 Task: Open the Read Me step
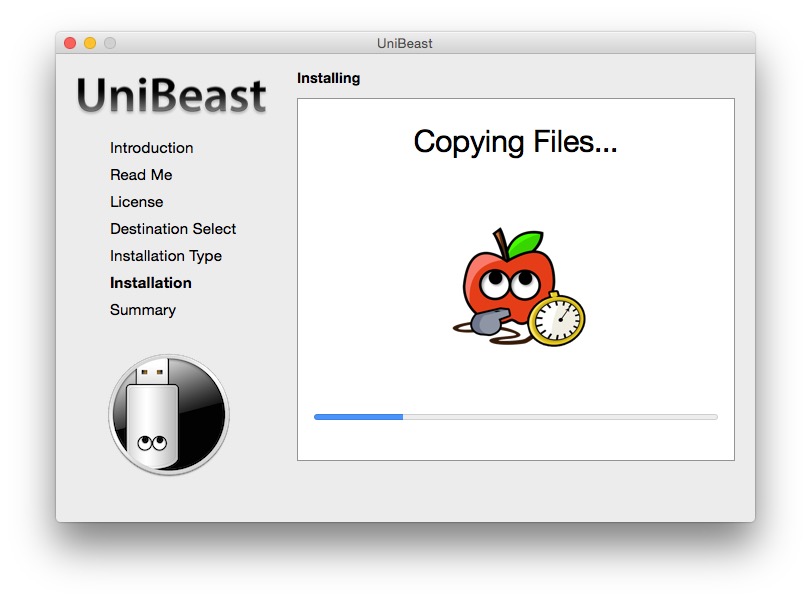141,175
